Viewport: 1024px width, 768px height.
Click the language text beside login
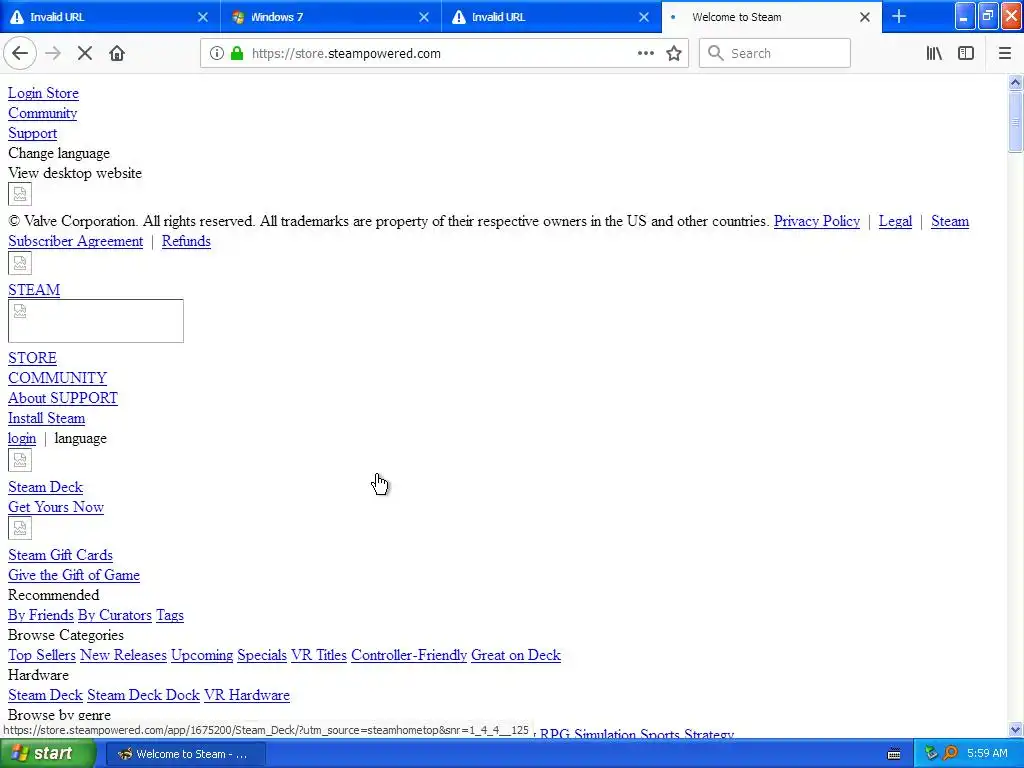click(80, 438)
